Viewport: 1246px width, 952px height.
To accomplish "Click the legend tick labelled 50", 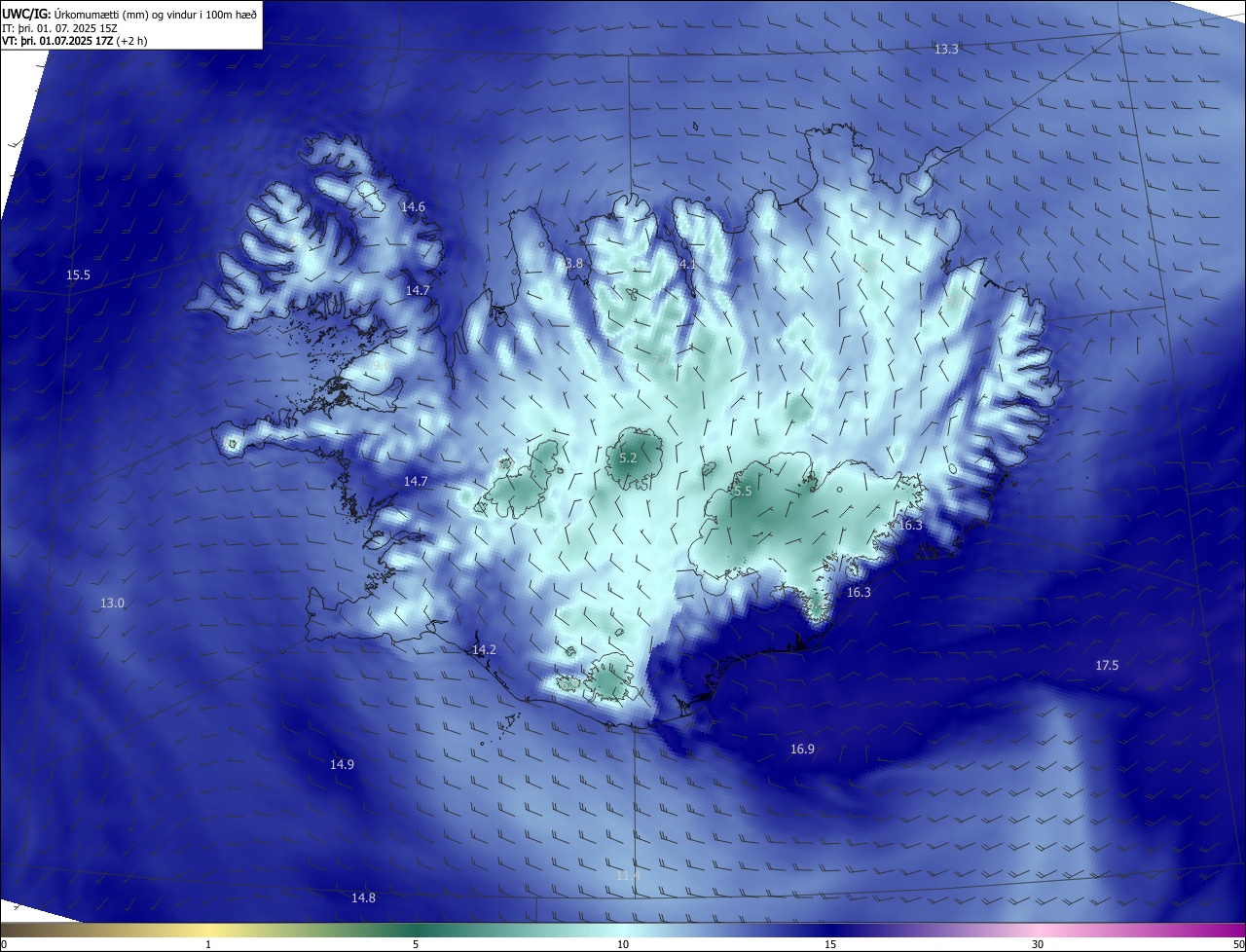I will click(x=1239, y=945).
